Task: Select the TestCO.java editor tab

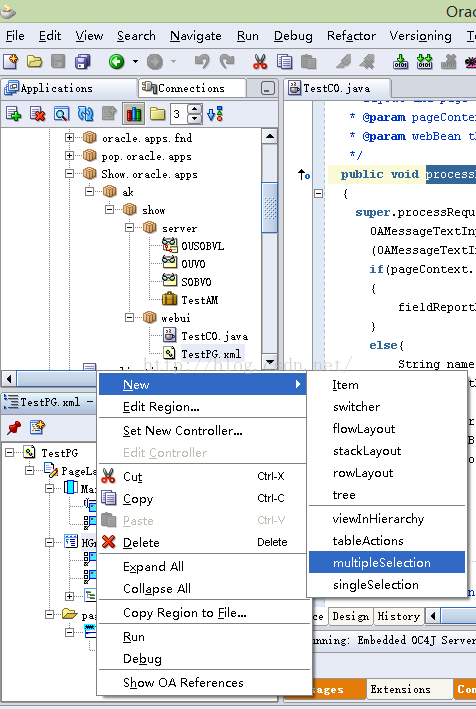Action: point(336,88)
